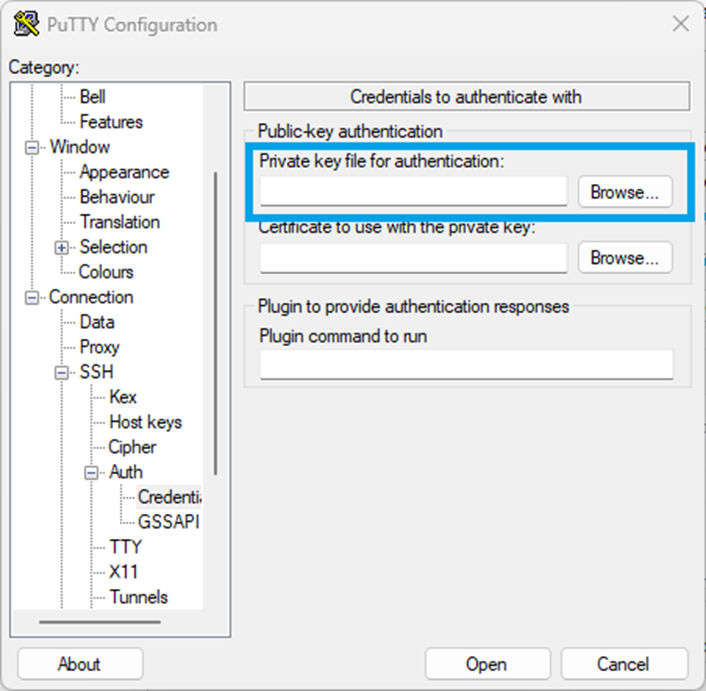Click the plugin command input field
The image size is (706, 691).
467,365
